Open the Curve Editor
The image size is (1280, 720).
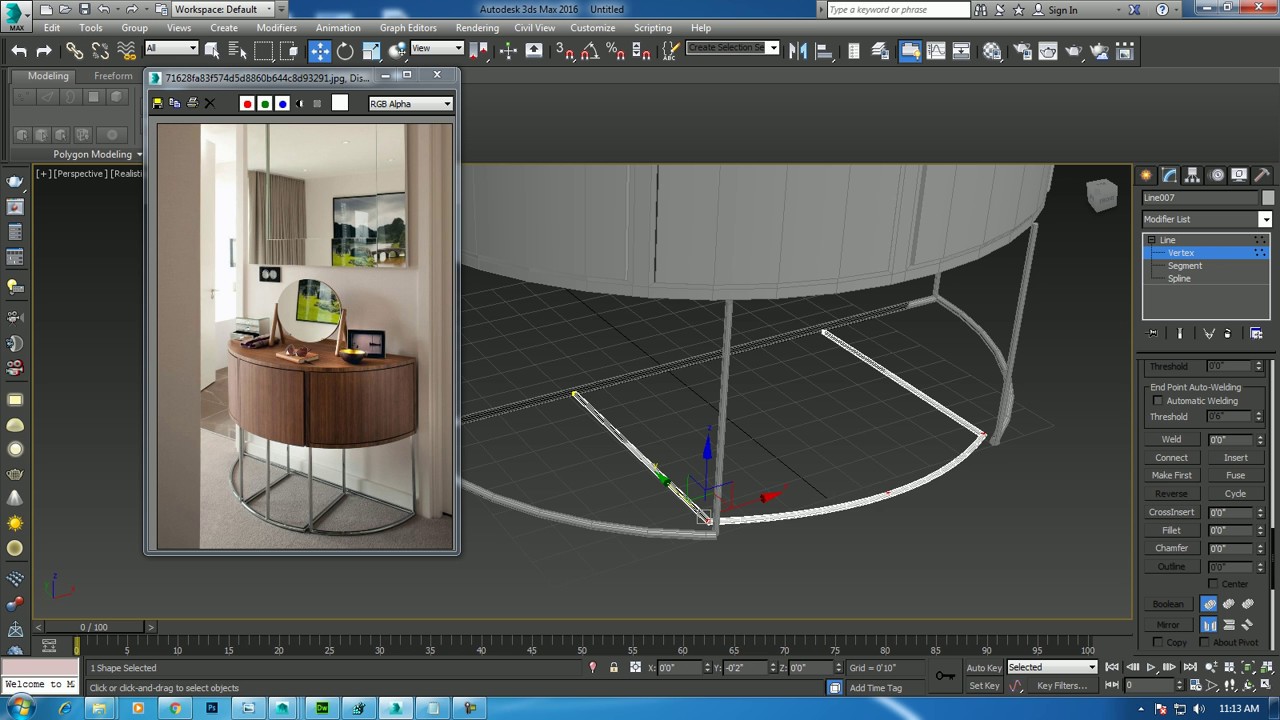click(x=936, y=51)
